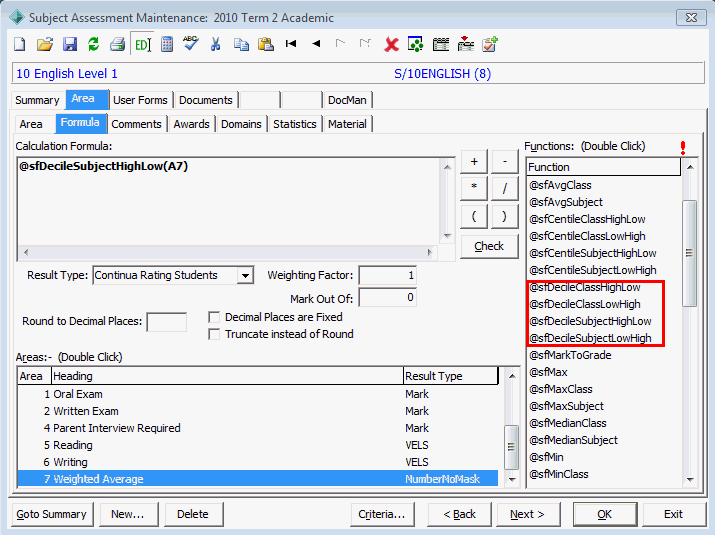Click the divide slash button
This screenshot has width=715, height=535.
click(505, 188)
